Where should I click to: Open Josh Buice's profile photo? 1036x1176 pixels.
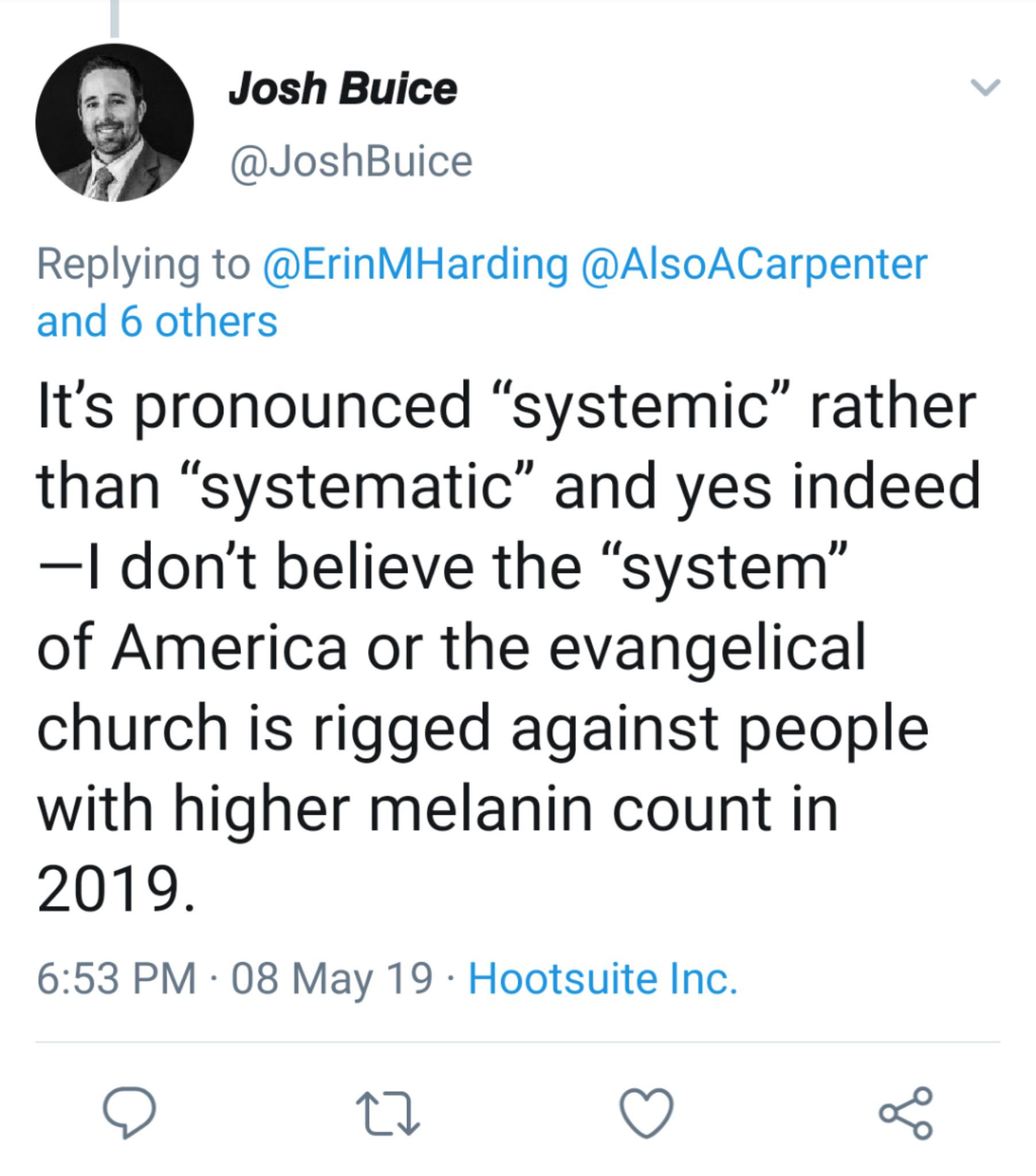pos(114,122)
